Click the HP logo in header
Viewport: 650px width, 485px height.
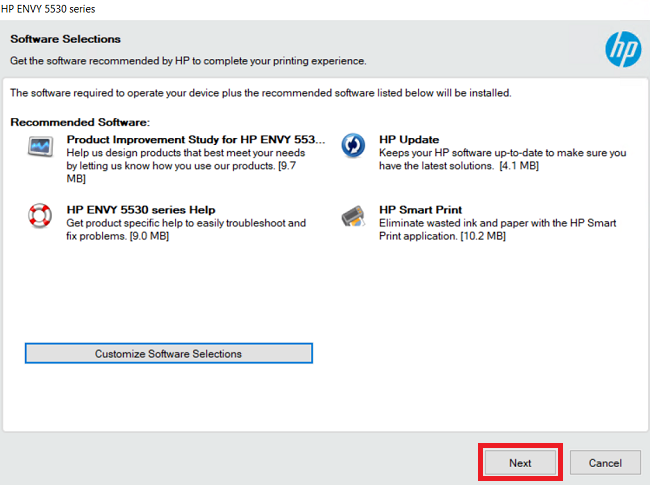tap(623, 49)
